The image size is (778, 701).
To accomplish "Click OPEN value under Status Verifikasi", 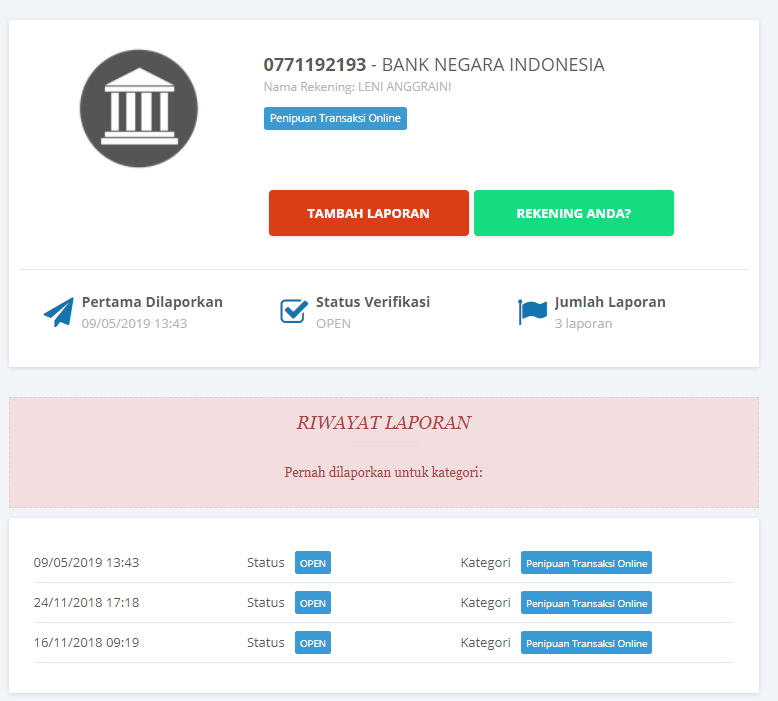I will [333, 323].
